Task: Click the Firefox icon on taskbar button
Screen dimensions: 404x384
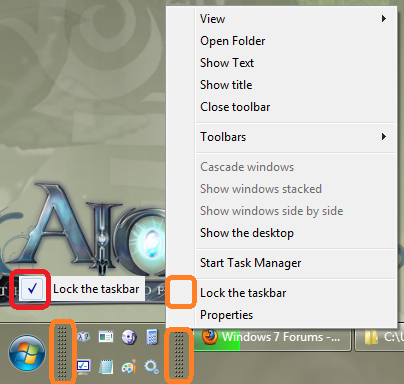Action: point(210,337)
